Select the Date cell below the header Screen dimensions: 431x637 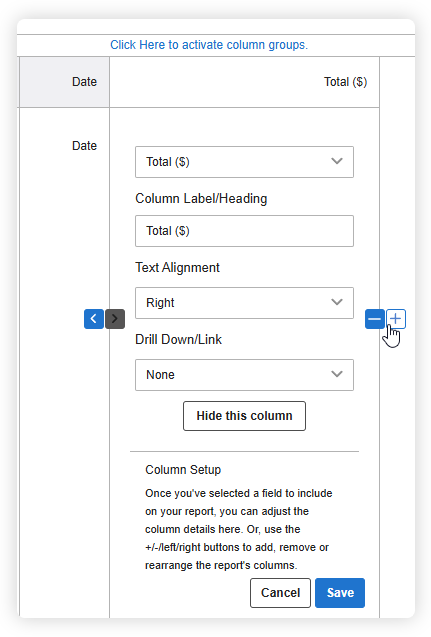click(x=84, y=146)
